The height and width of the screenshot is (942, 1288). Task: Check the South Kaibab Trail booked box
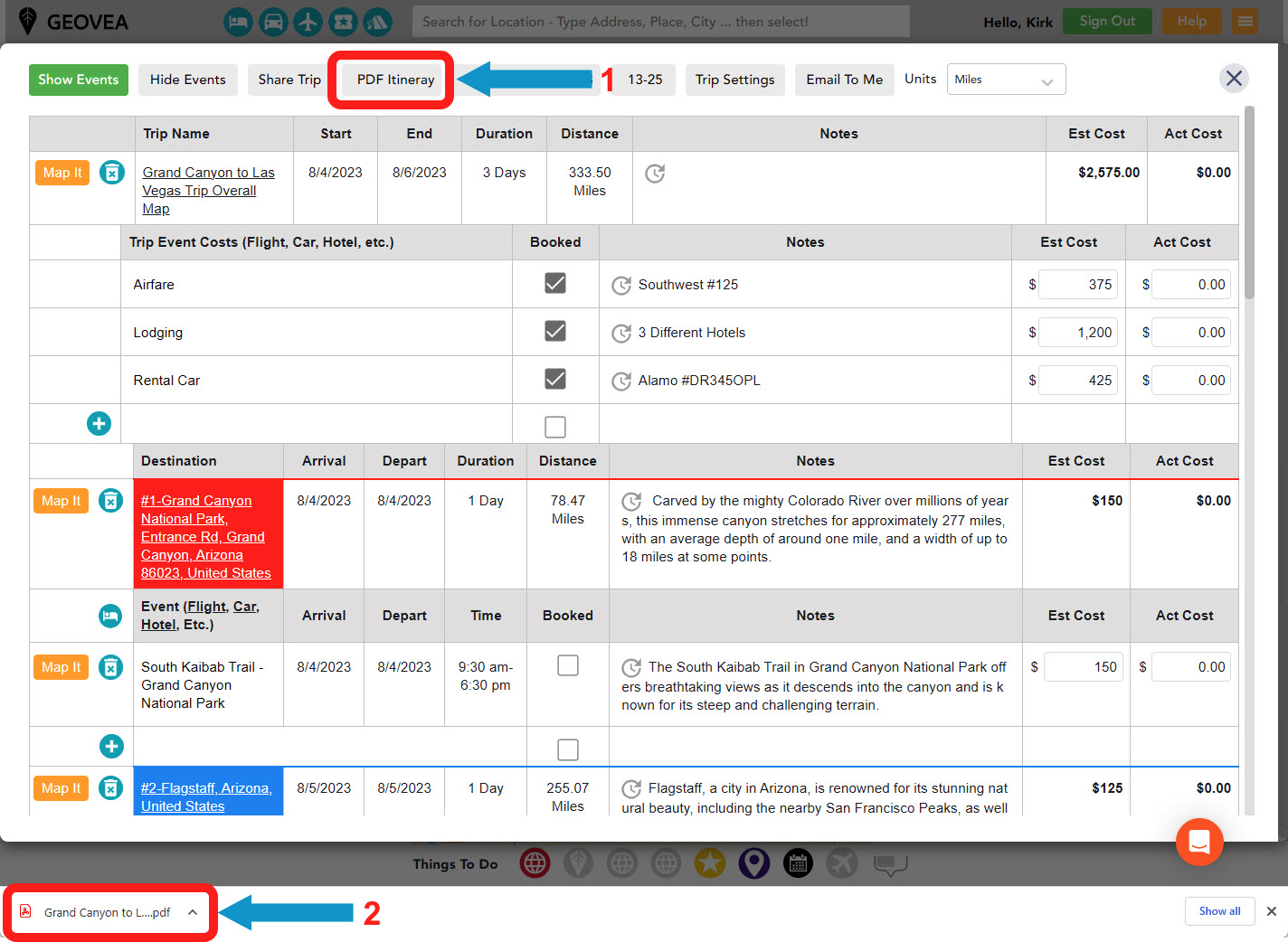pyautogui.click(x=567, y=664)
